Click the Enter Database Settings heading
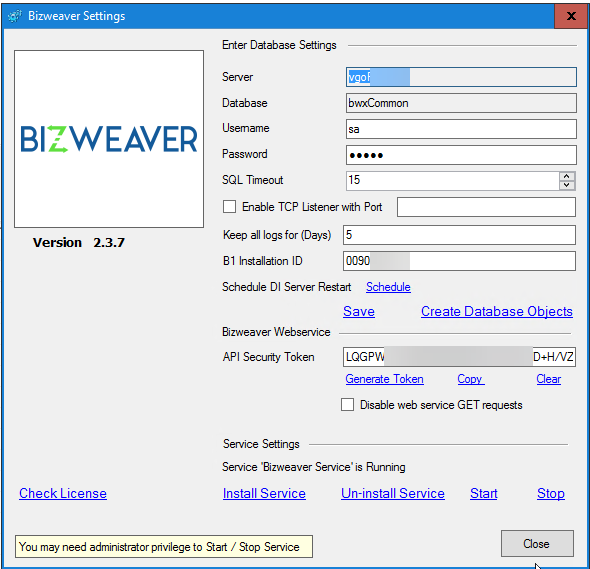Screen dimensions: 590x569 coord(279,45)
